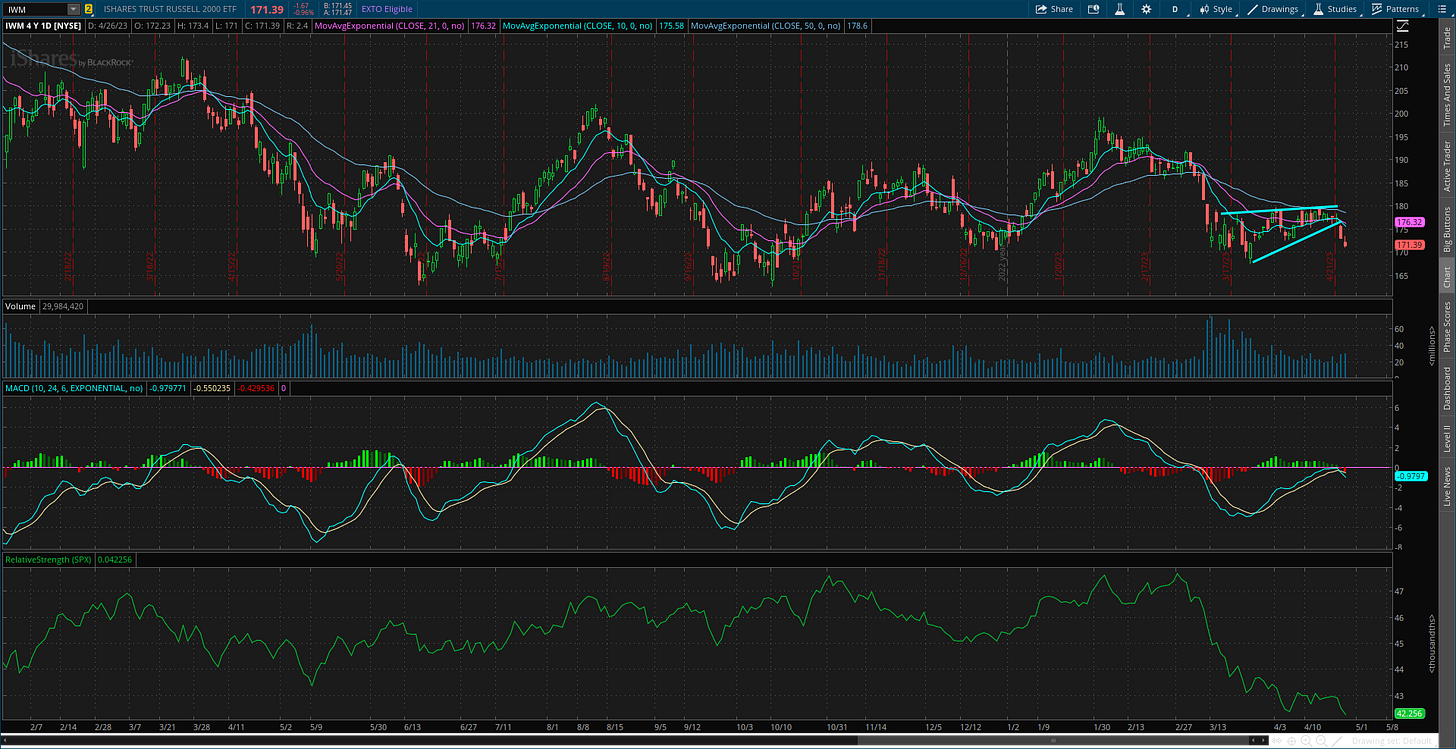Viewport: 1456px width, 749px height.
Task: Open the Drawings menu
Action: click(1274, 9)
